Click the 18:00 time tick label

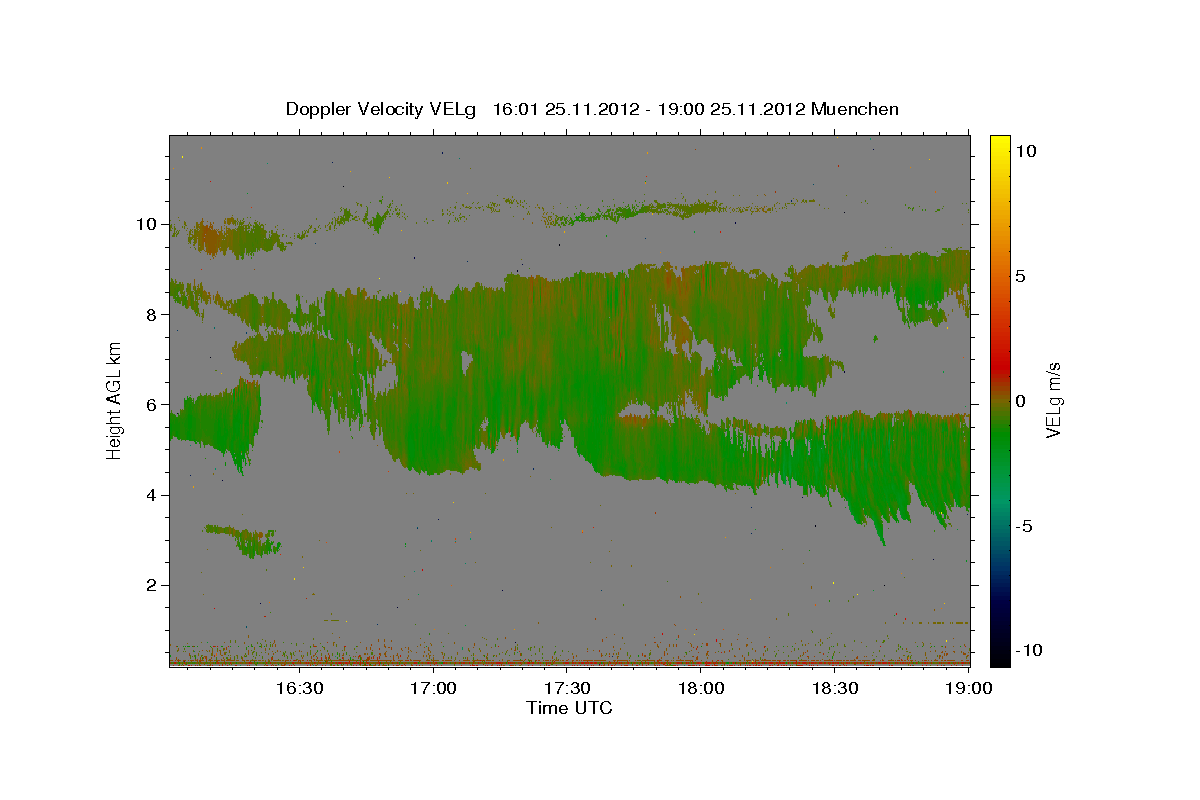pyautogui.click(x=702, y=688)
